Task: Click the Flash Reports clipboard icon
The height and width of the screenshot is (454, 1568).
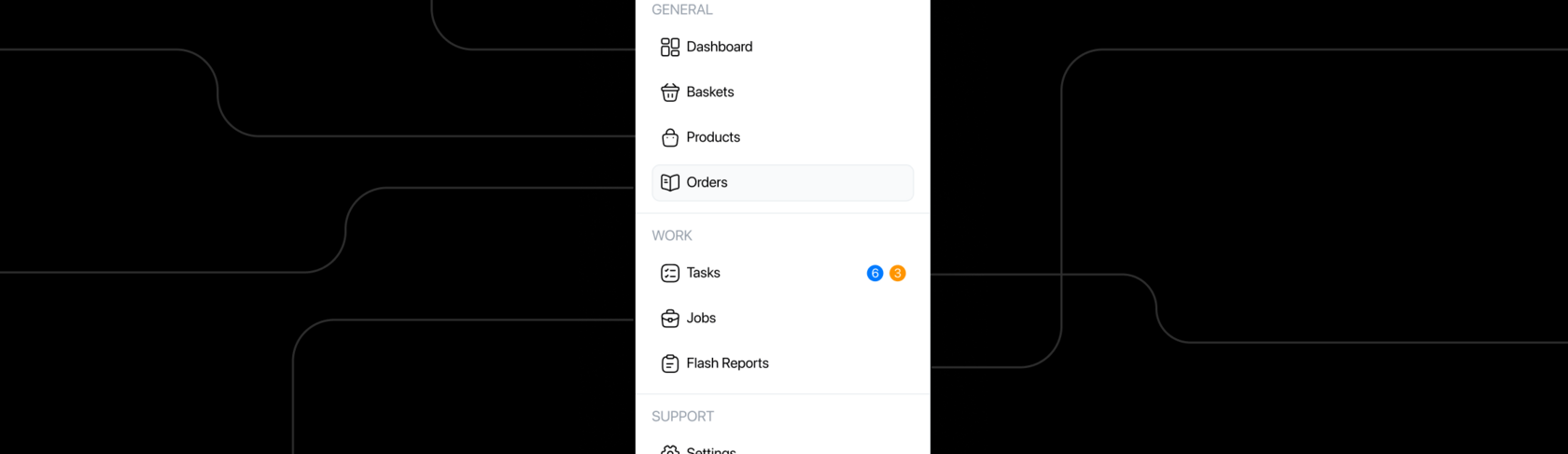Action: (670, 363)
